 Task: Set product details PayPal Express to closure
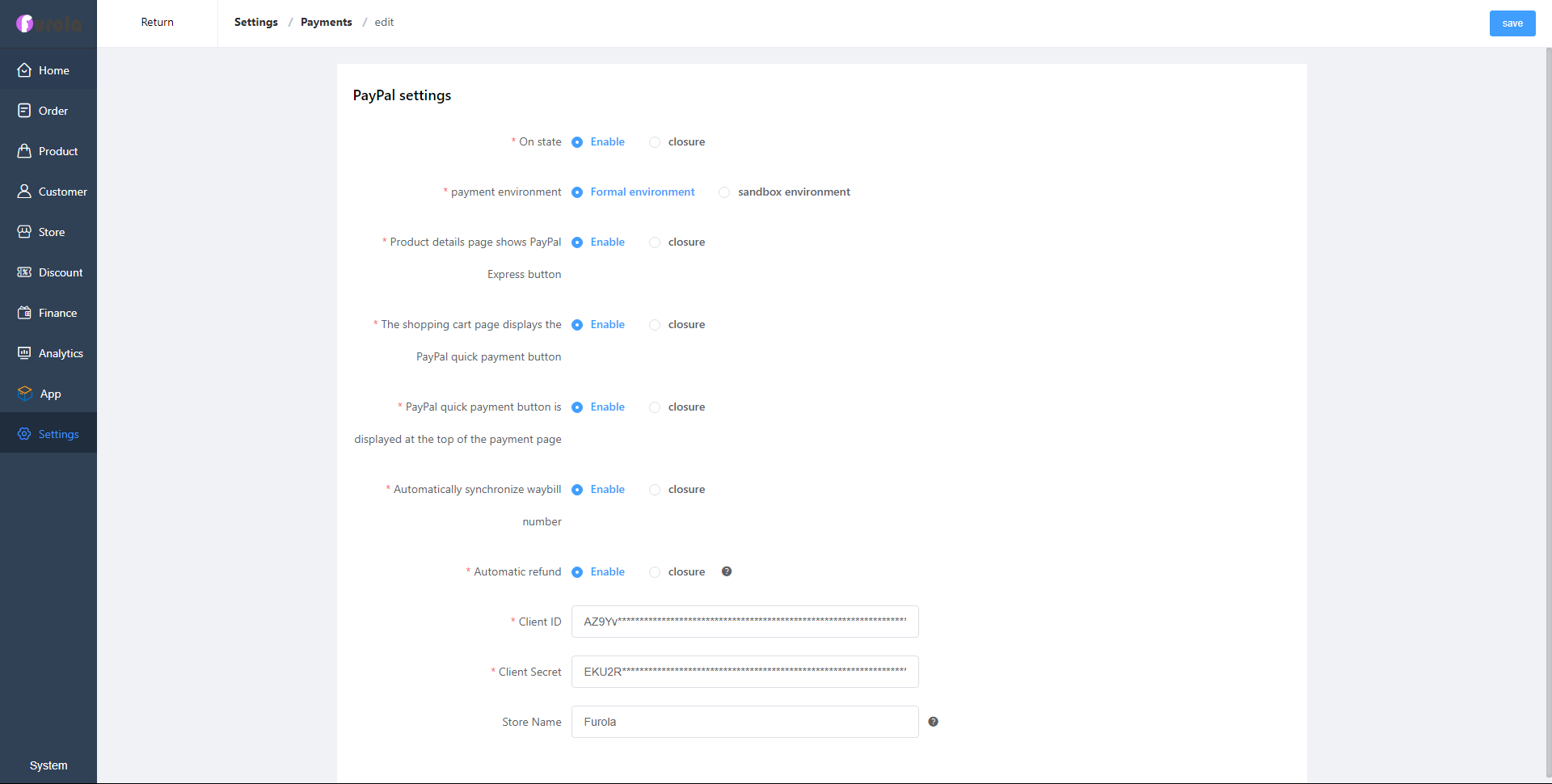pyautogui.click(x=677, y=242)
